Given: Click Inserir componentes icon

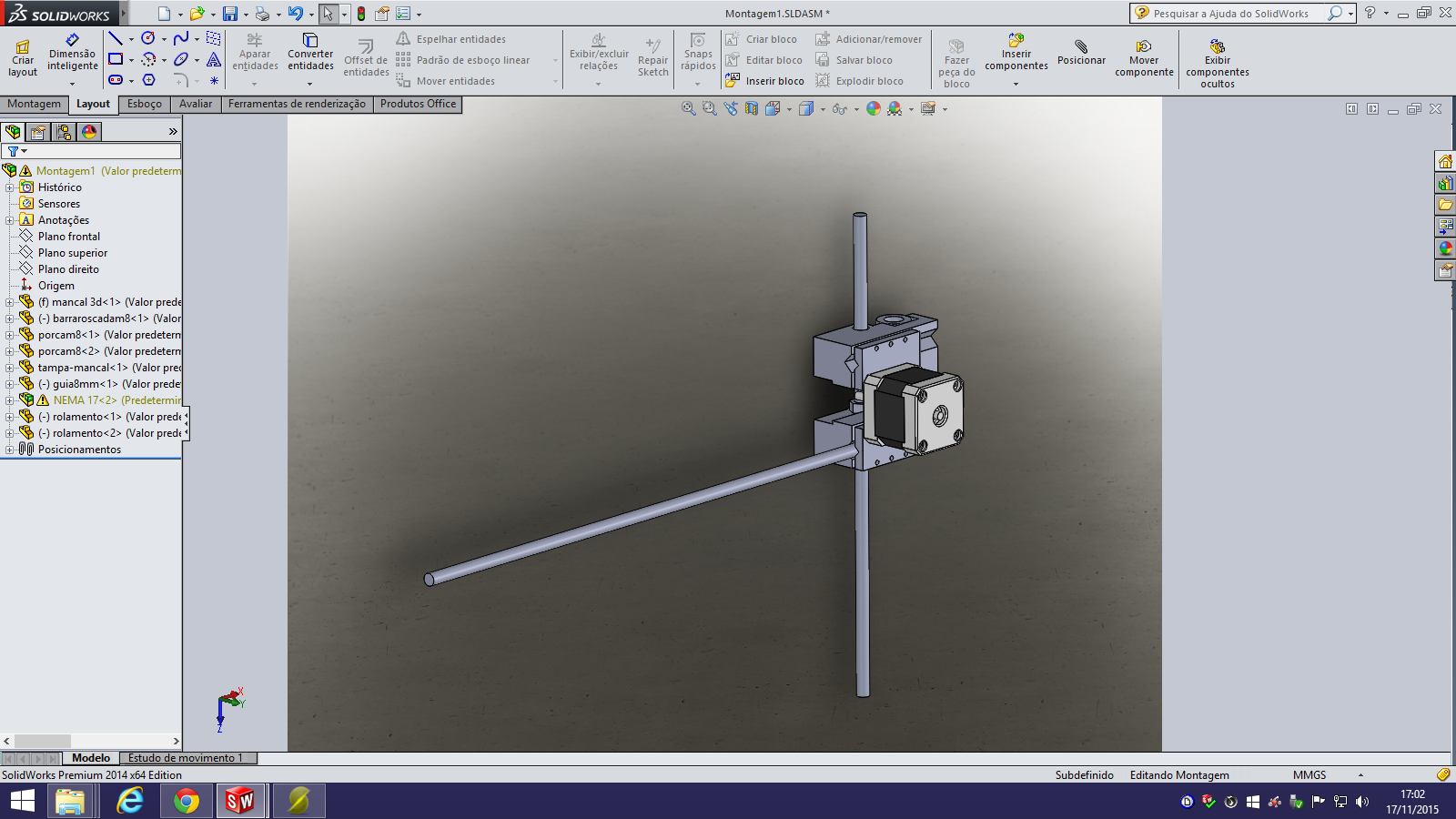Looking at the screenshot, I should (x=1016, y=40).
